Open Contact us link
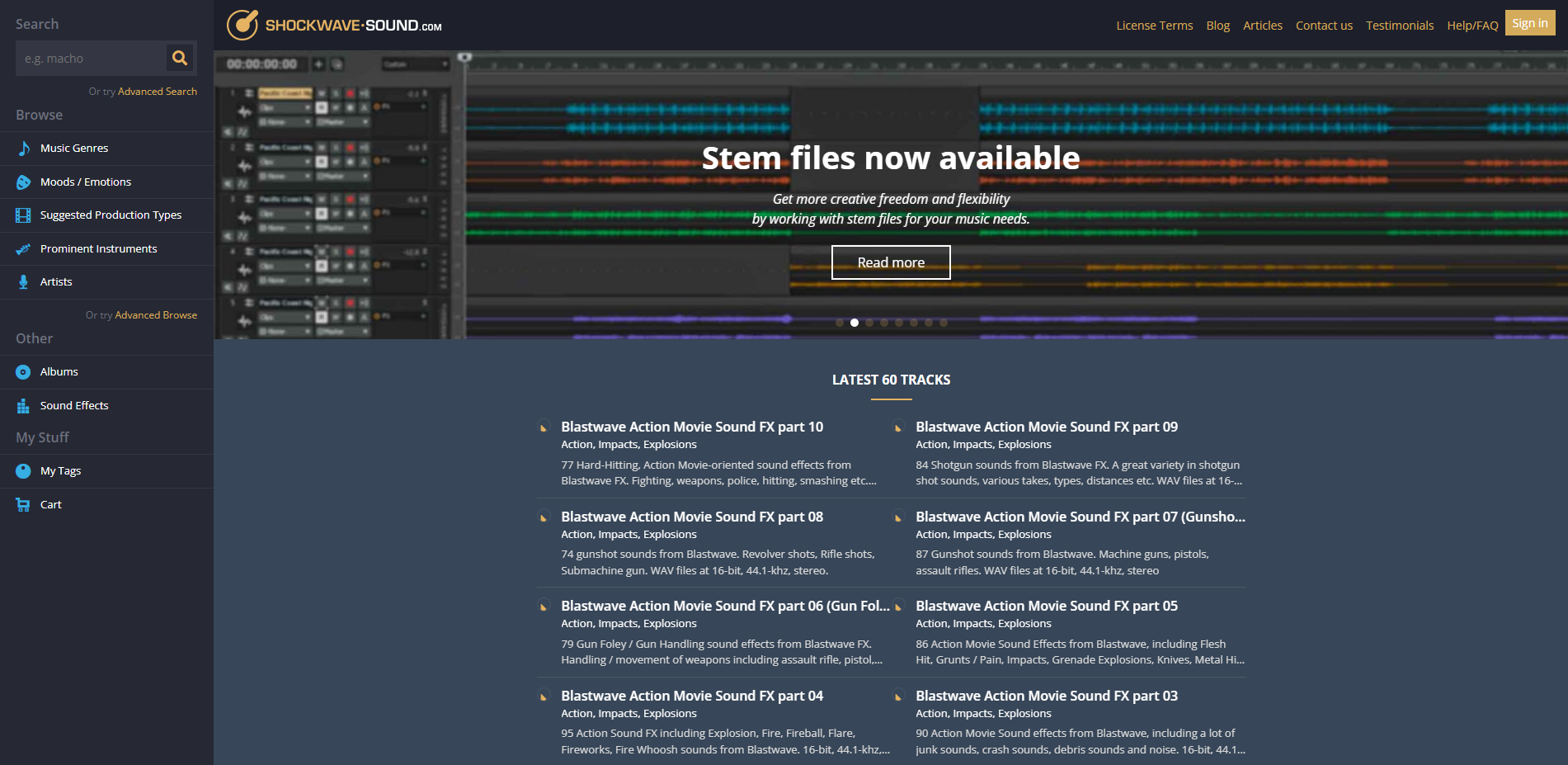 [x=1324, y=26]
